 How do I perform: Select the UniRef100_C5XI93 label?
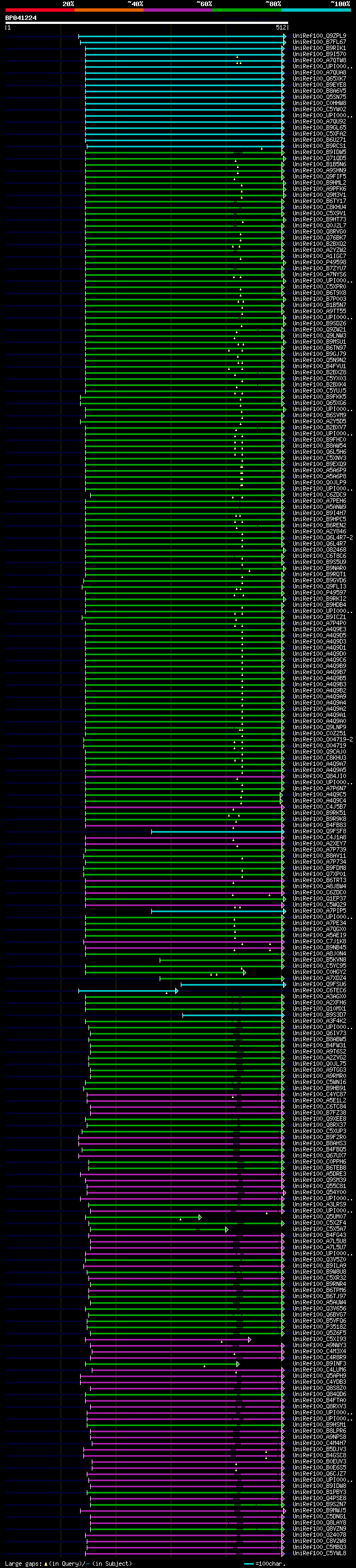[x=319, y=1339]
